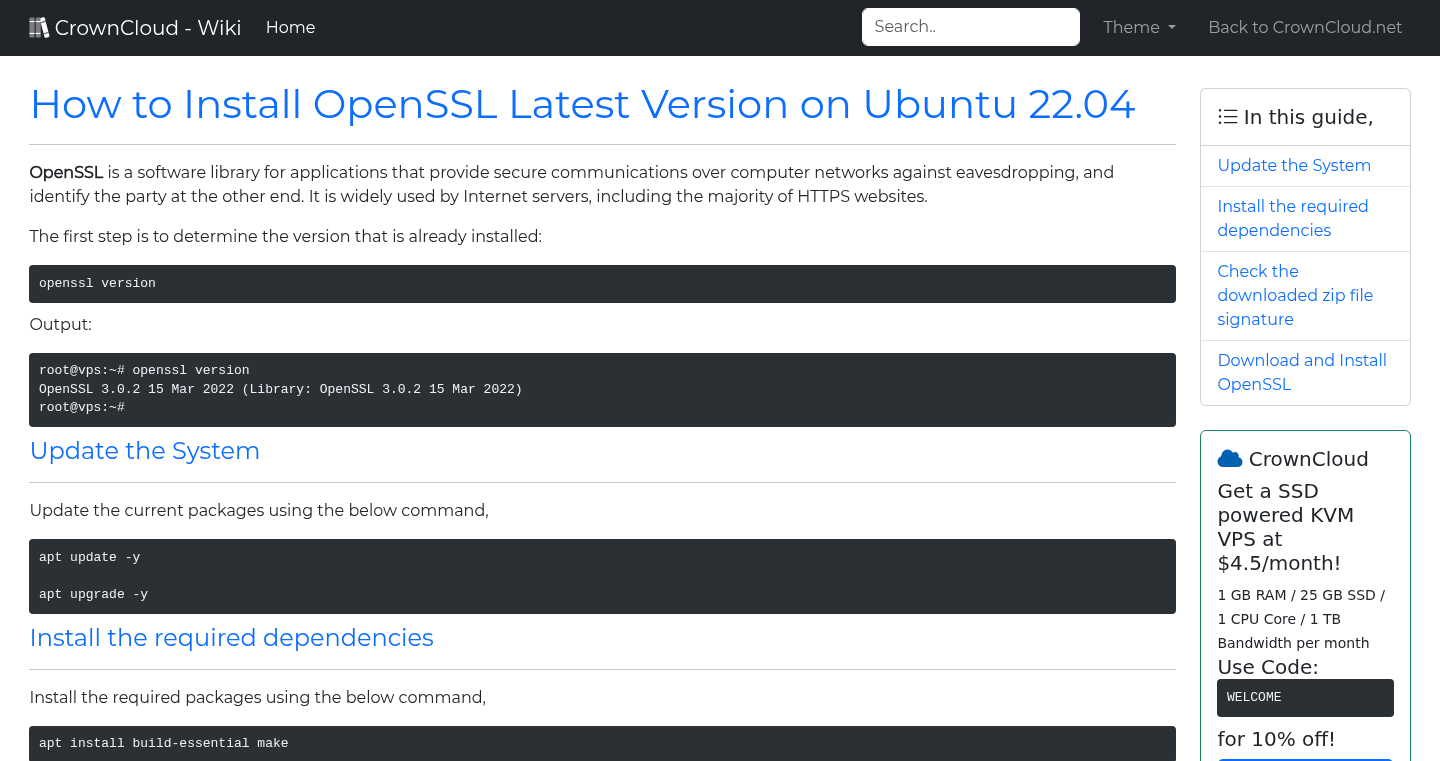Select Home in the navigation bar
The height and width of the screenshot is (761, 1440).
pyautogui.click(x=290, y=27)
